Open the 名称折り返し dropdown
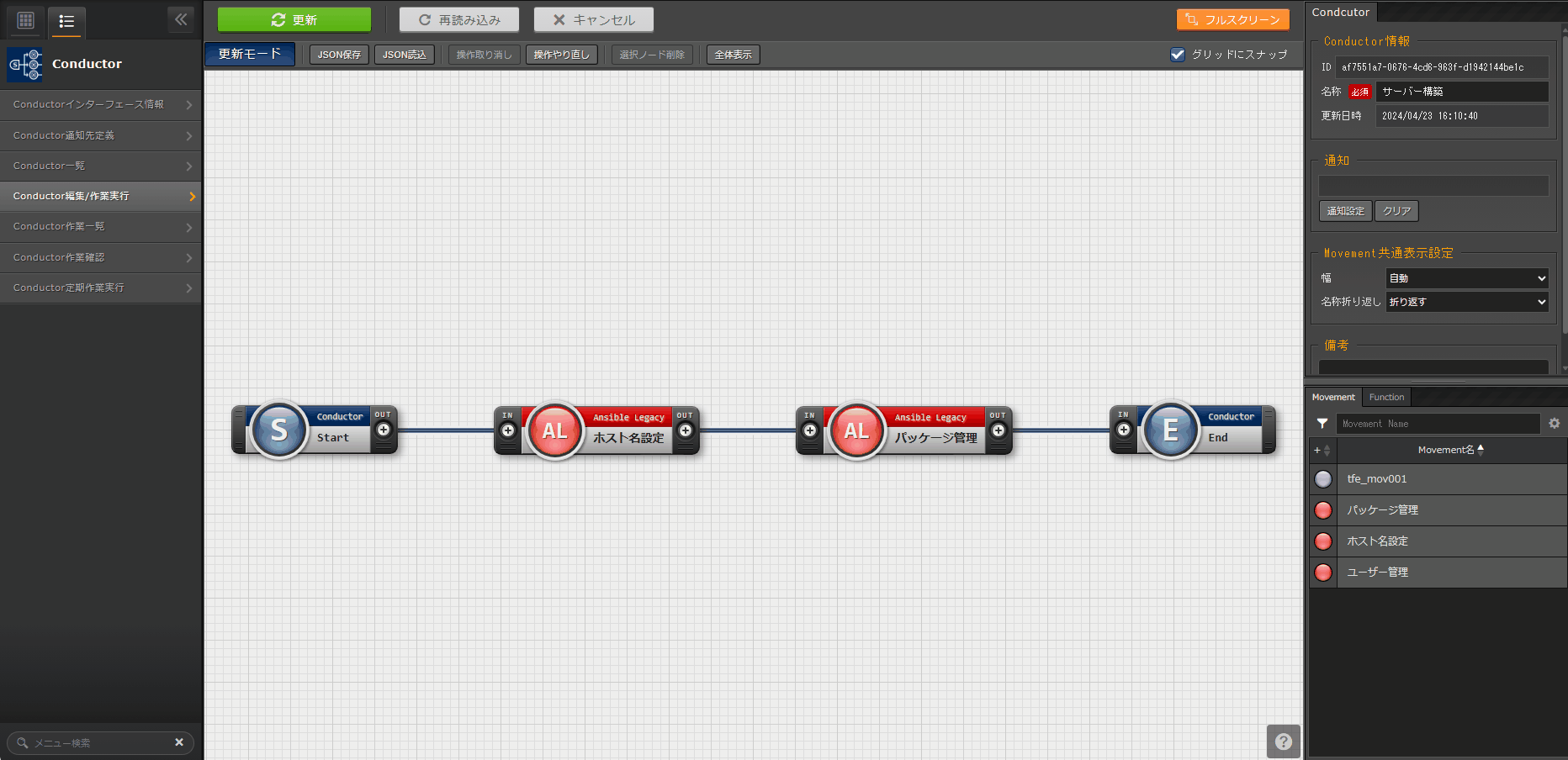 pyautogui.click(x=1467, y=302)
